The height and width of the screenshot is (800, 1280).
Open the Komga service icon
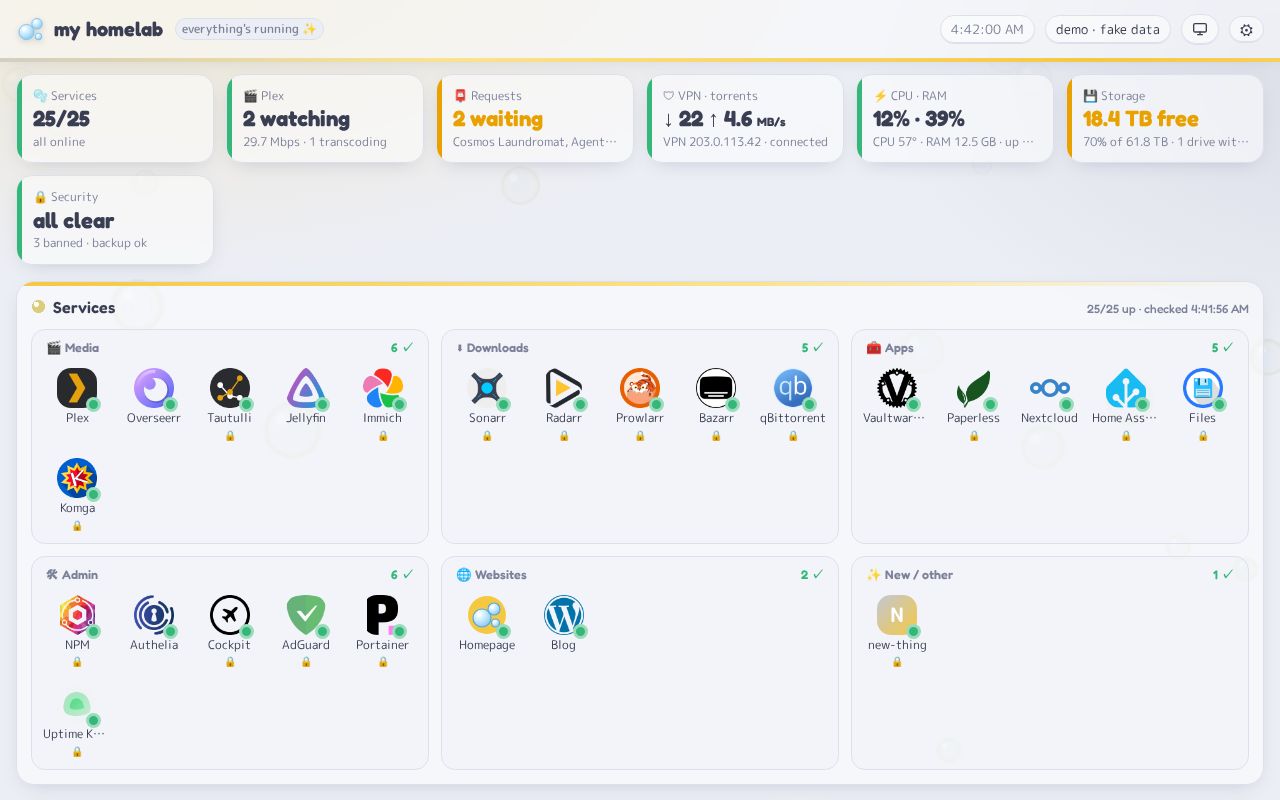[x=77, y=478]
